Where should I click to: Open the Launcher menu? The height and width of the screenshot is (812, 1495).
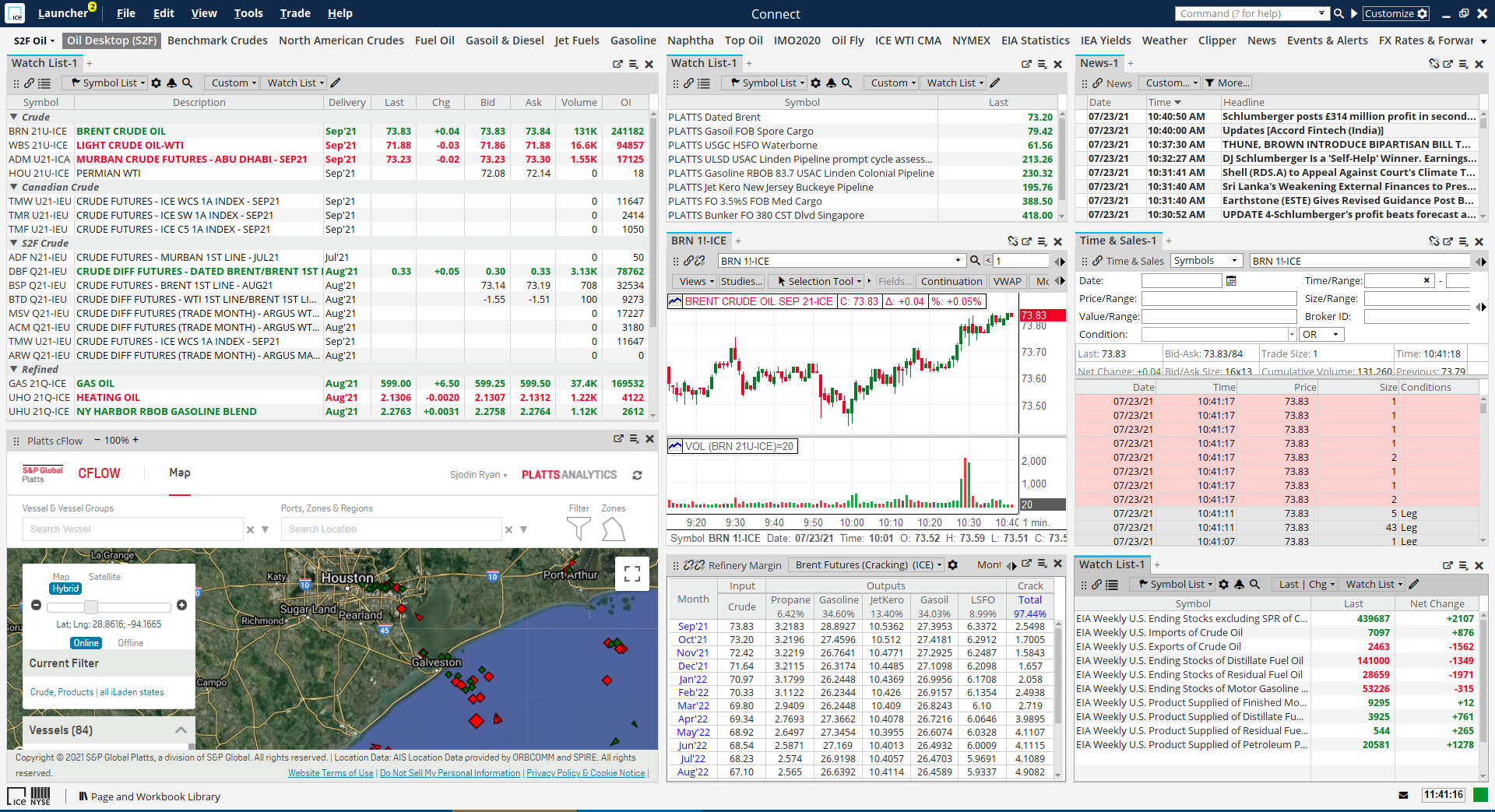[x=63, y=13]
